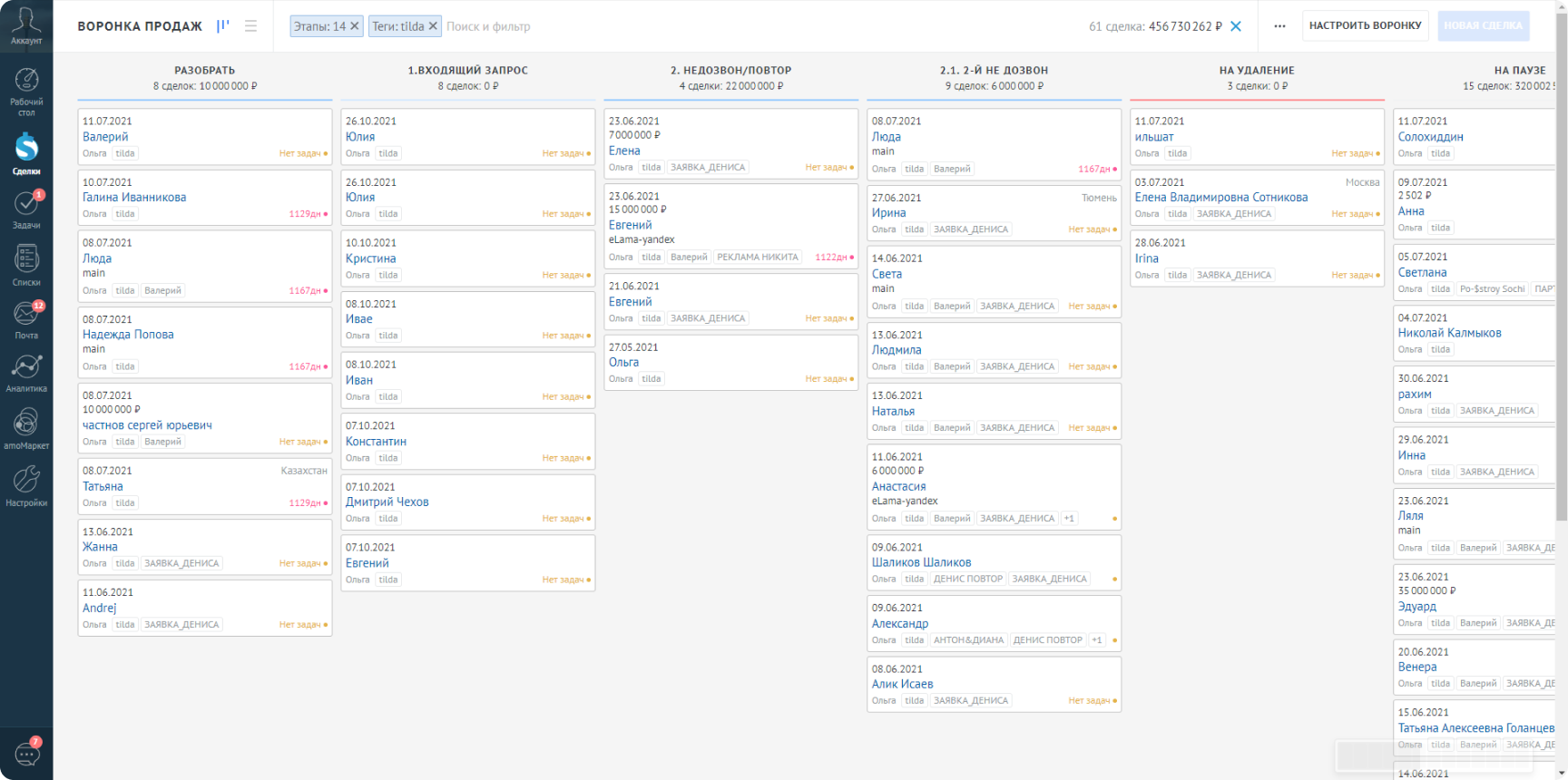This screenshot has height=780, width=1568.
Task: Open the chat notifications bubble
Action: [x=27, y=753]
